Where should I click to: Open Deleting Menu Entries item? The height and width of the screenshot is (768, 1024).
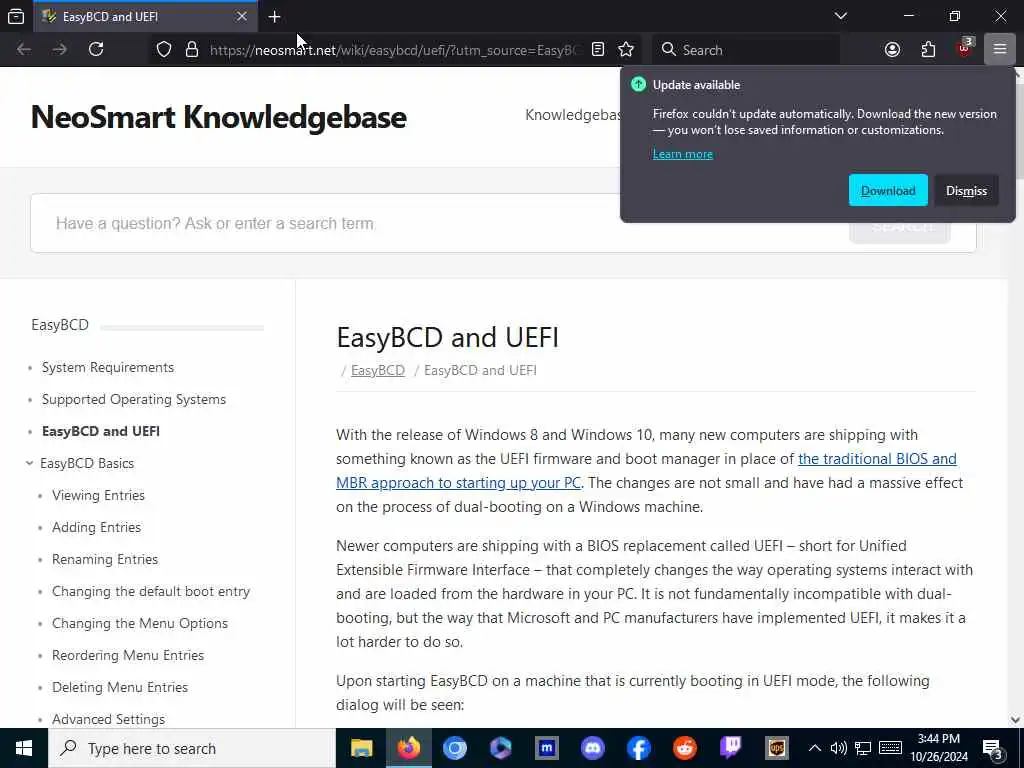[x=120, y=688]
